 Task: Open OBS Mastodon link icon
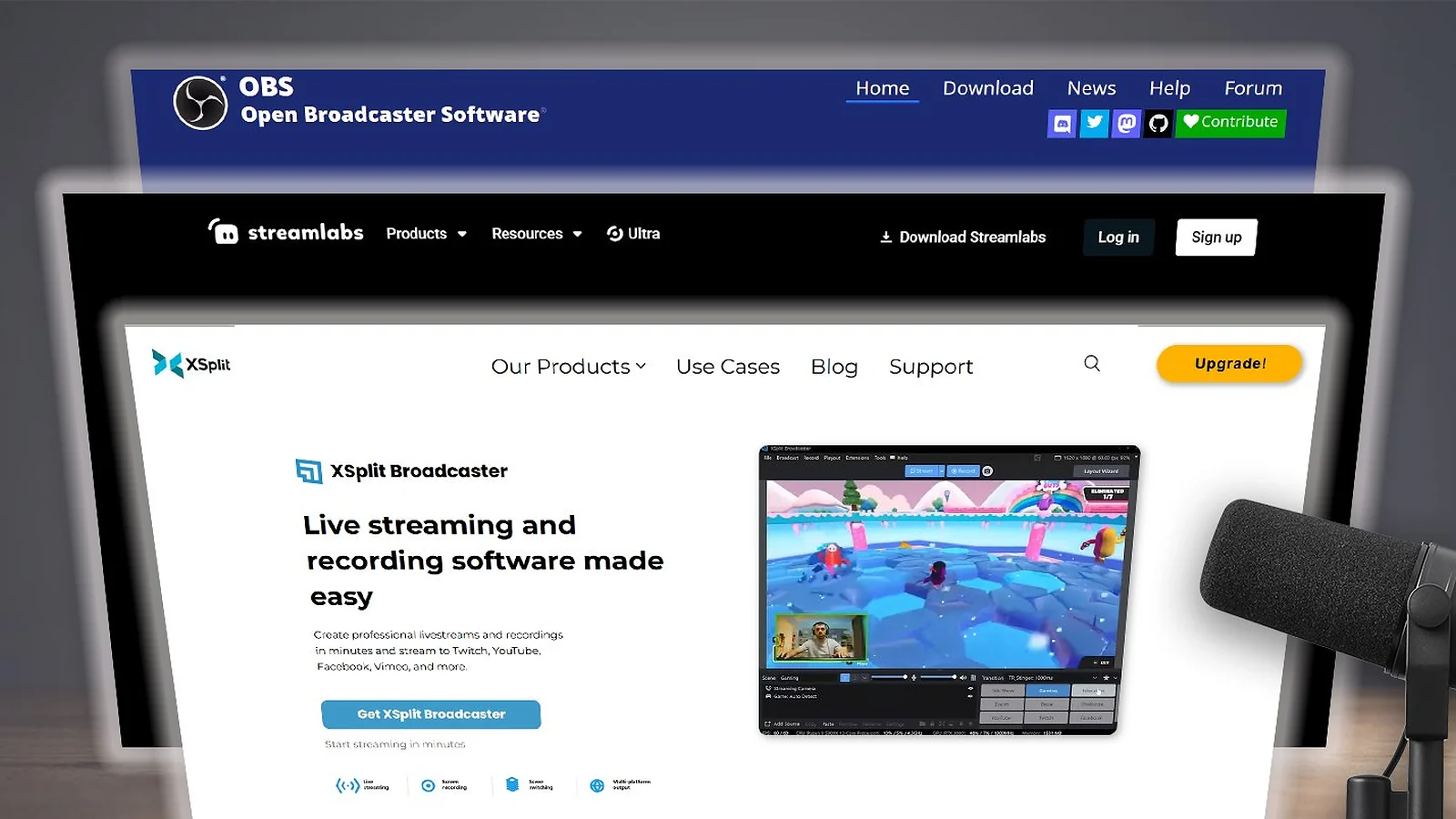(x=1127, y=123)
